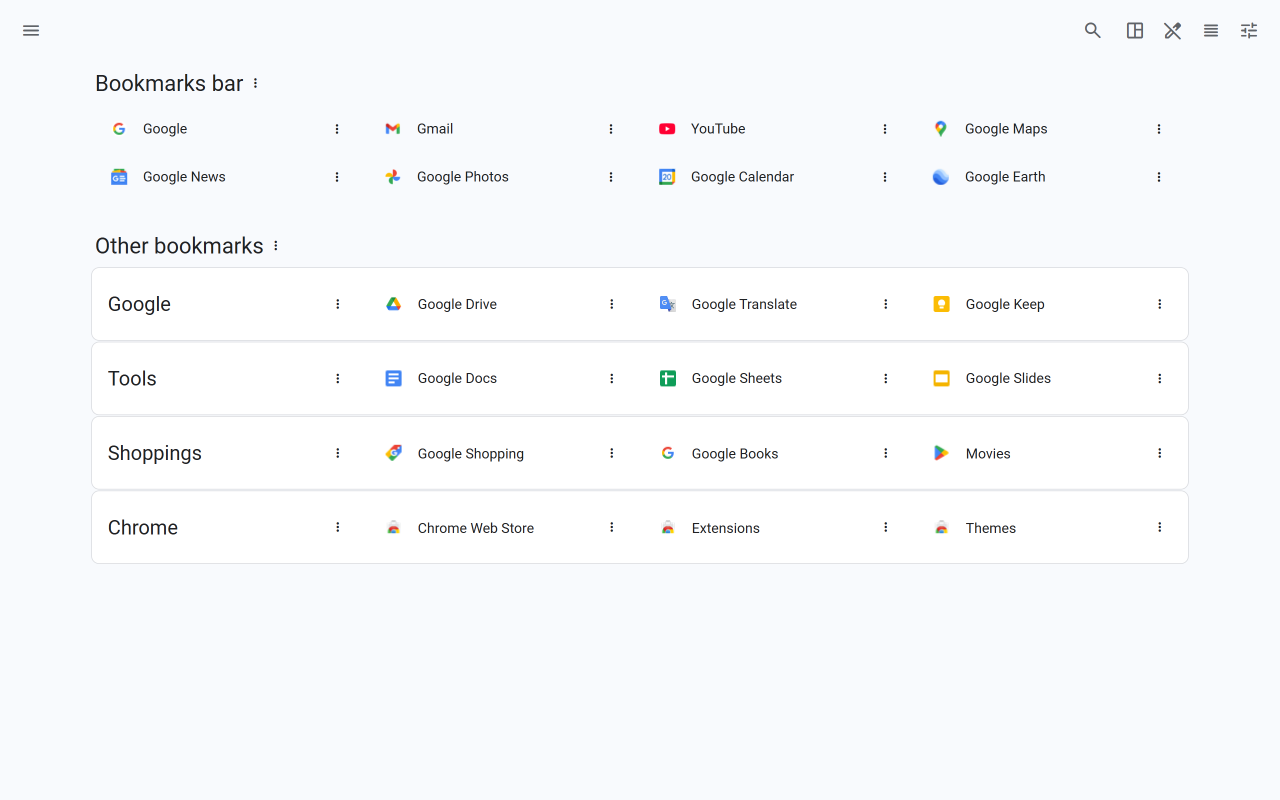Open the Chrome Web Store bookmark link
Viewport: 1280px width, 800px height.
[x=476, y=528]
